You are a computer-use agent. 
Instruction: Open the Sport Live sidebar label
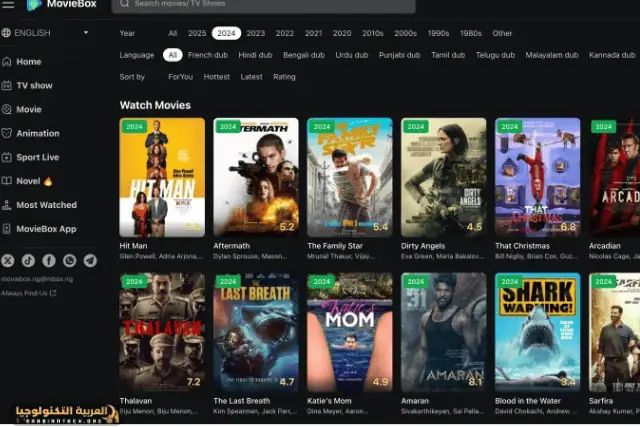[x=38, y=157]
